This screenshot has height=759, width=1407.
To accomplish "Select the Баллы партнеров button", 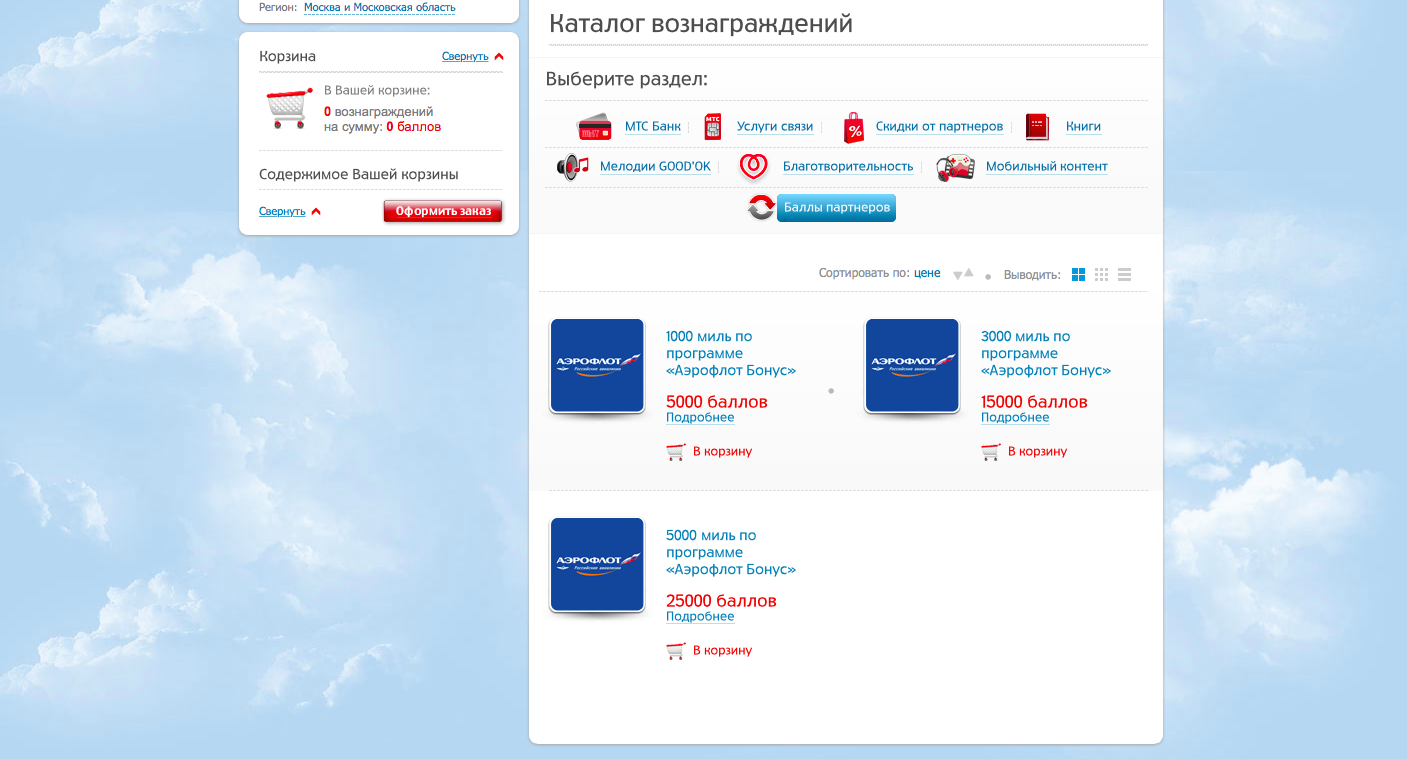I will pos(836,208).
